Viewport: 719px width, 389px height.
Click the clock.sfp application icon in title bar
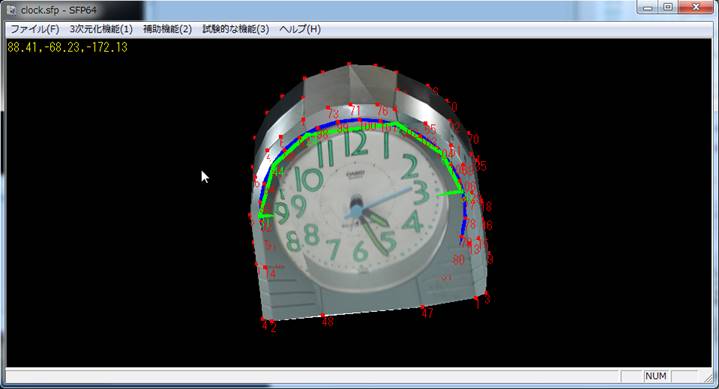11,10
